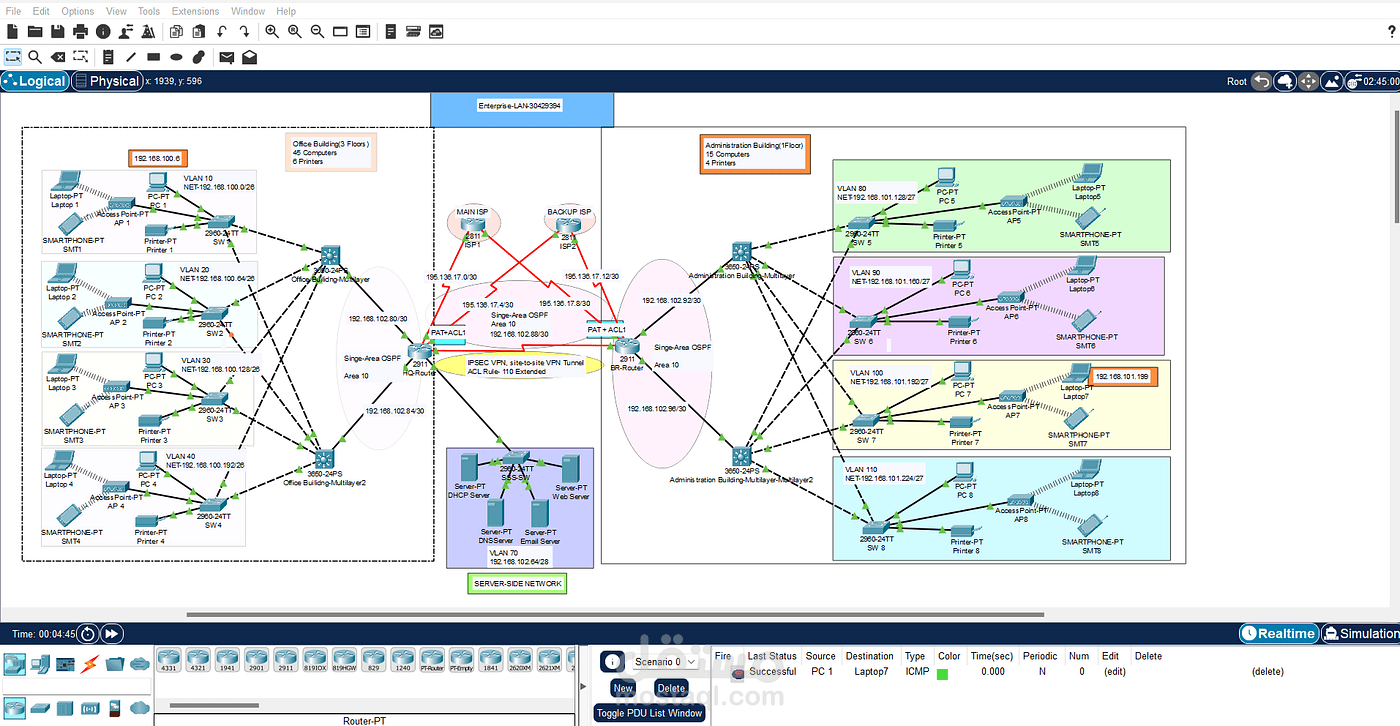1400x726 pixels.
Task: Click (edit) for the PC 1 PDU
Action: pos(1115,672)
